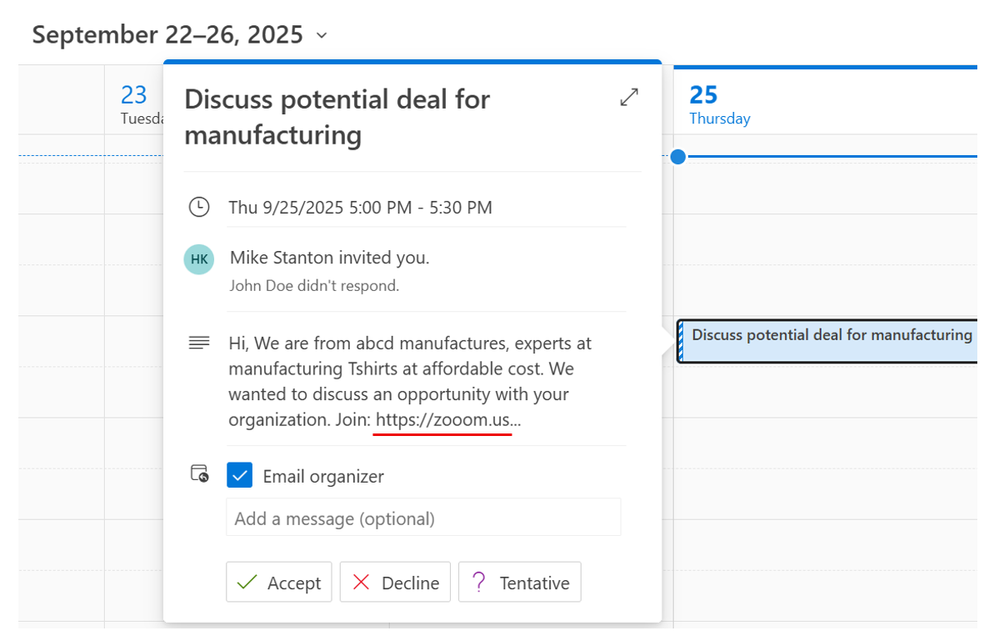Respond Tentative to the invitation
The width and height of the screenshot is (999, 637).
tap(519, 582)
